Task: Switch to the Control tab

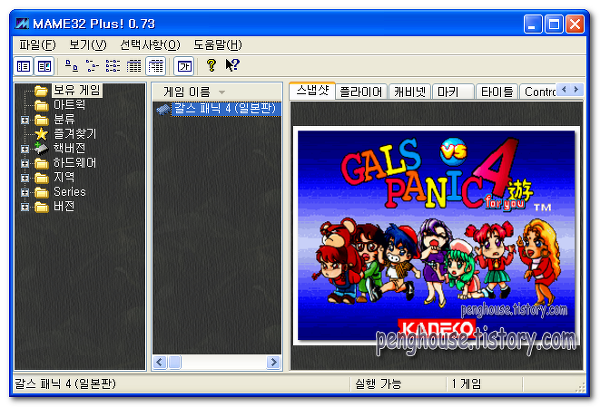Action: point(539,92)
